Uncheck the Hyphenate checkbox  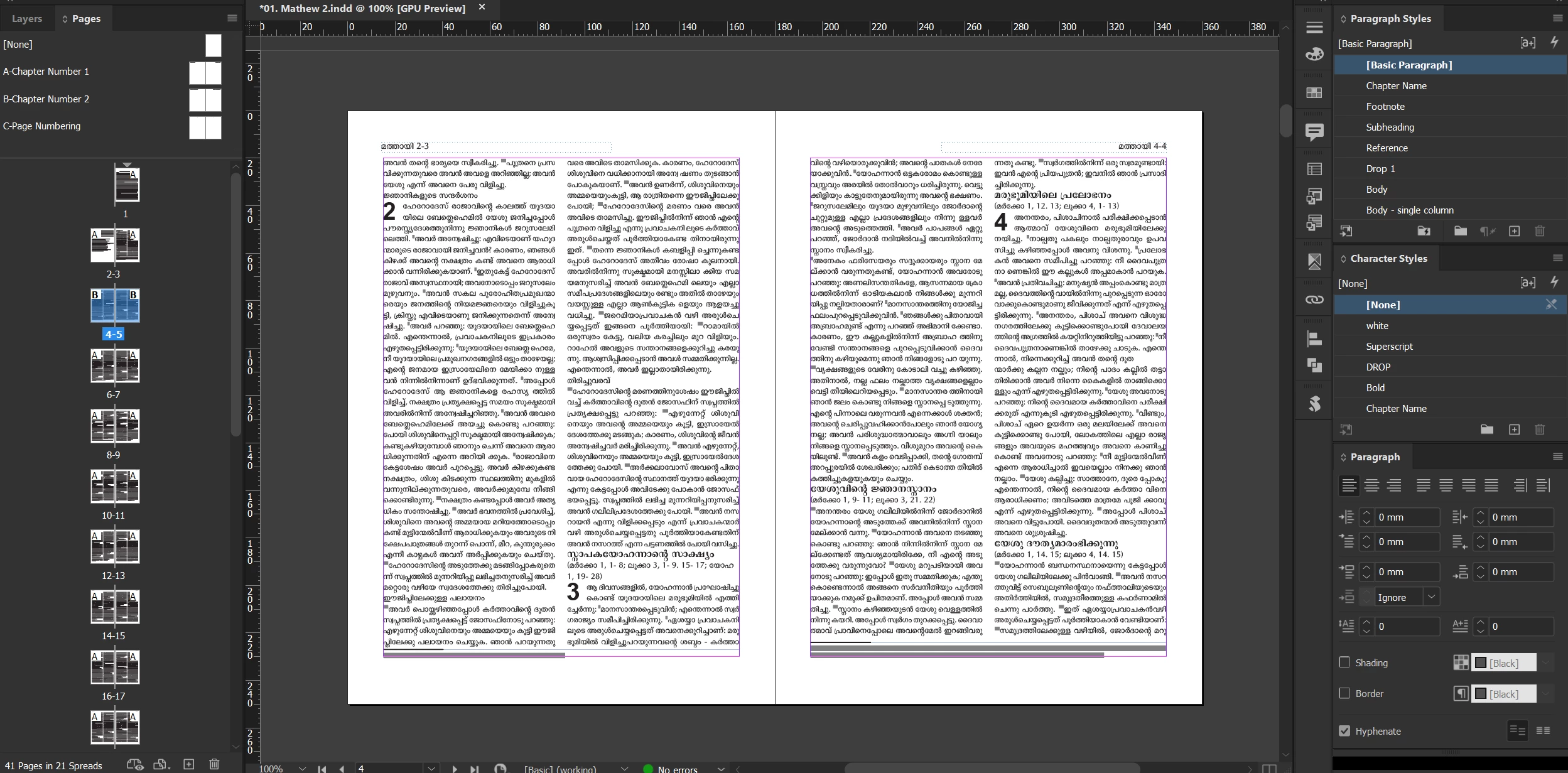tap(1344, 731)
